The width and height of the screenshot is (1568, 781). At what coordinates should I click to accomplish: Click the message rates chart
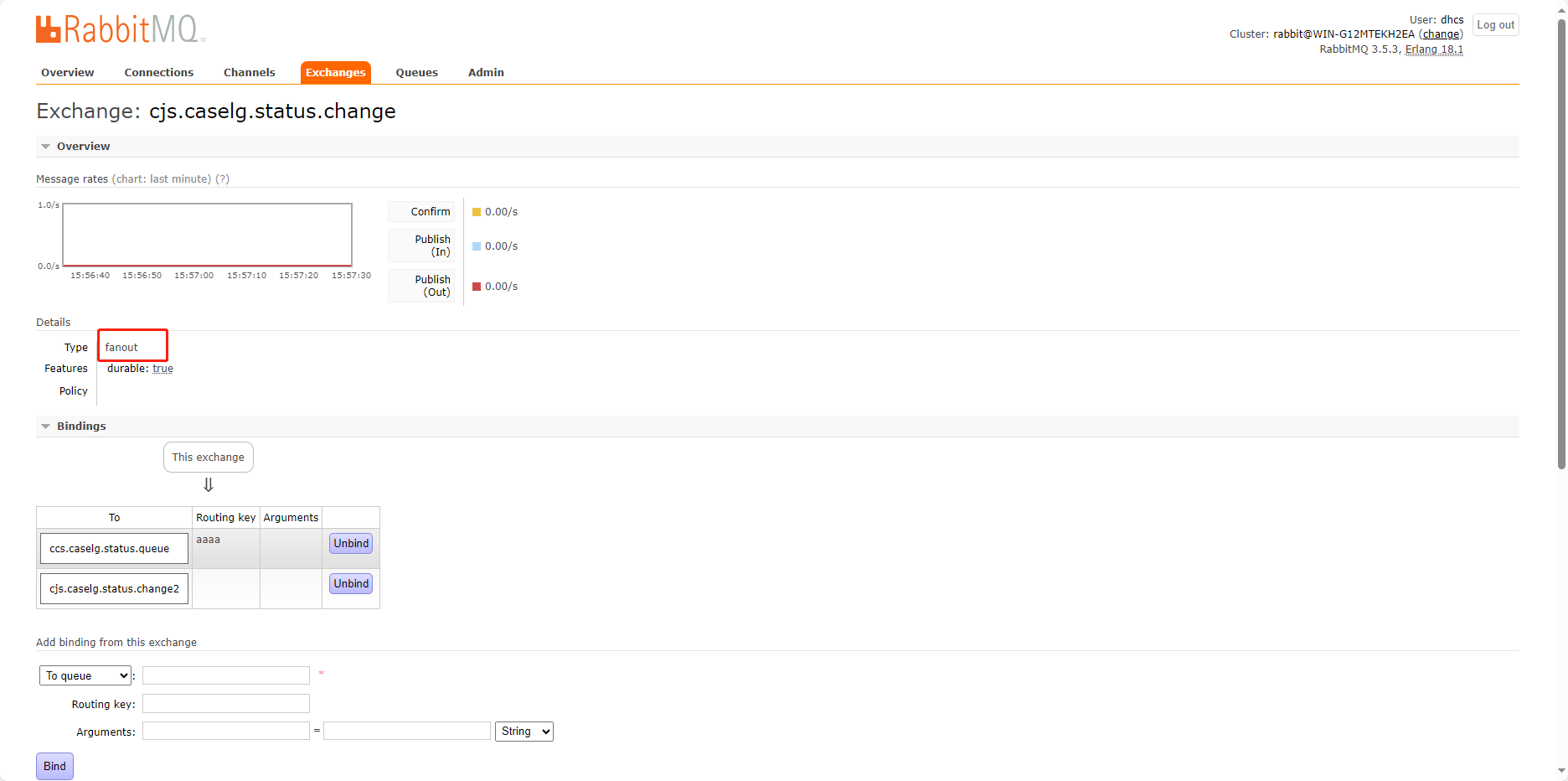(207, 235)
